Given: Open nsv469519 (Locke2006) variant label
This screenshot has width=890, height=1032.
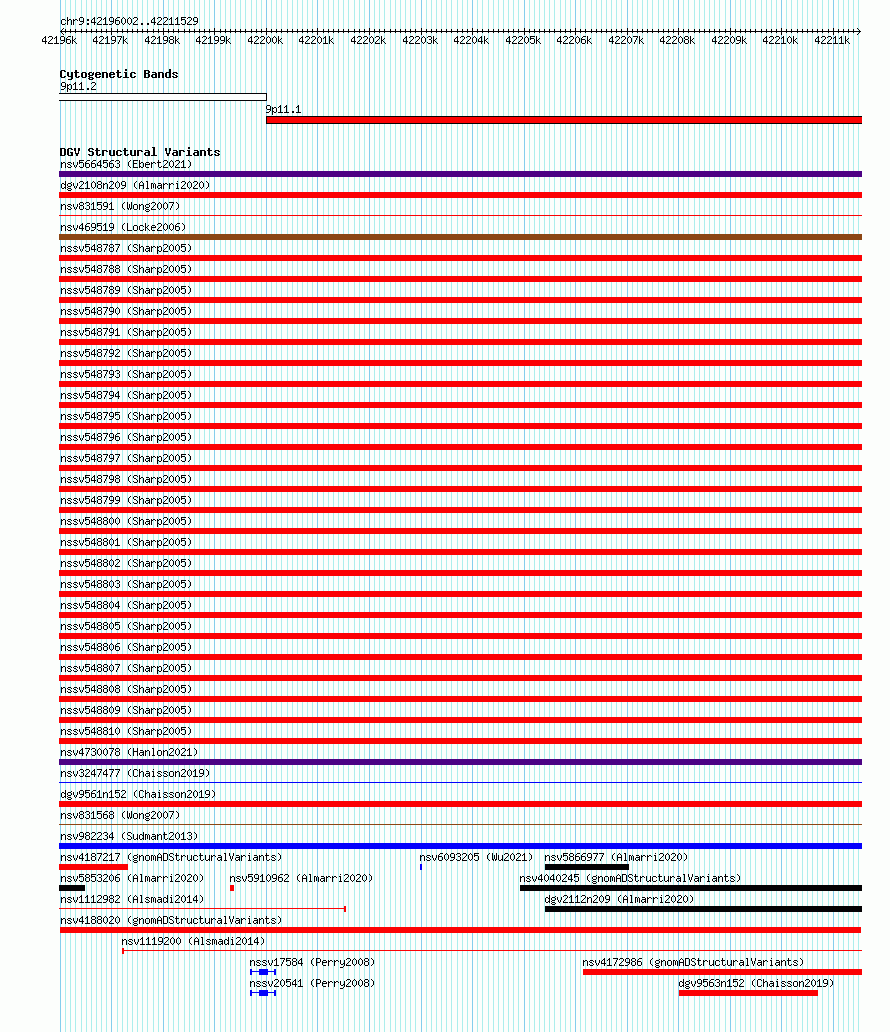Looking at the screenshot, I should (123, 228).
